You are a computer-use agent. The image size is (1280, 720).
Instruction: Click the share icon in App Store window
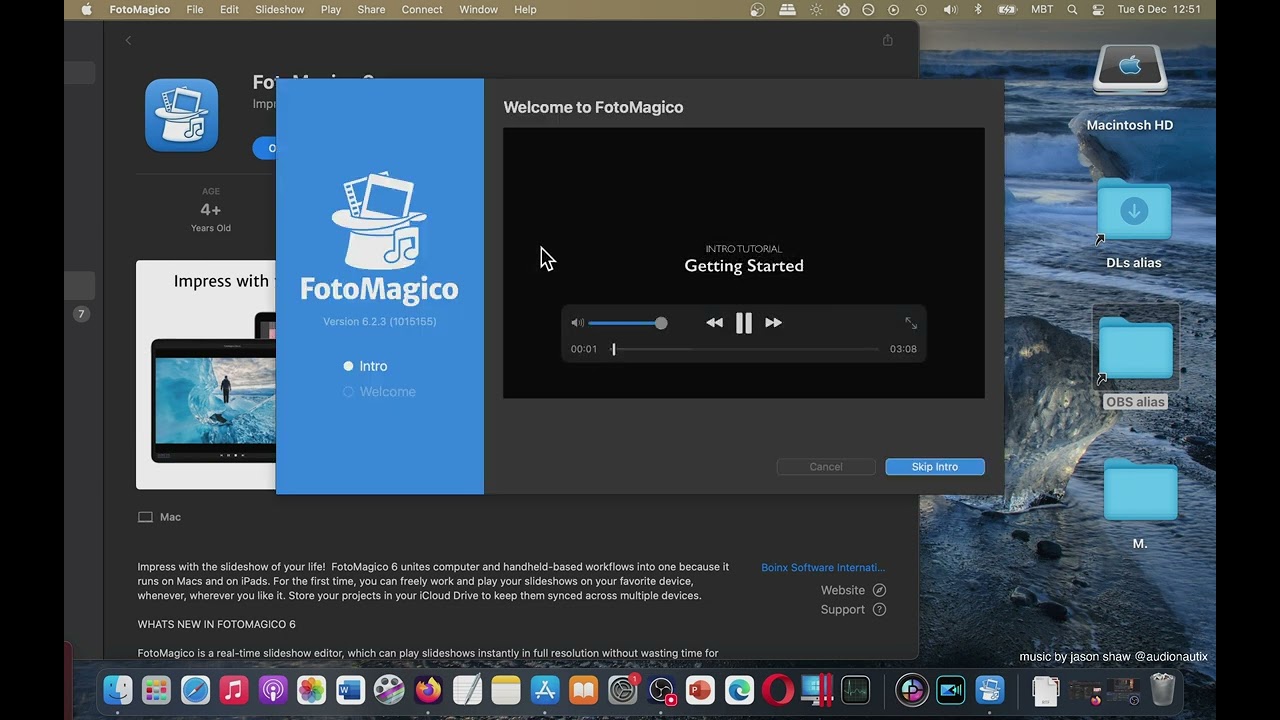coord(887,40)
